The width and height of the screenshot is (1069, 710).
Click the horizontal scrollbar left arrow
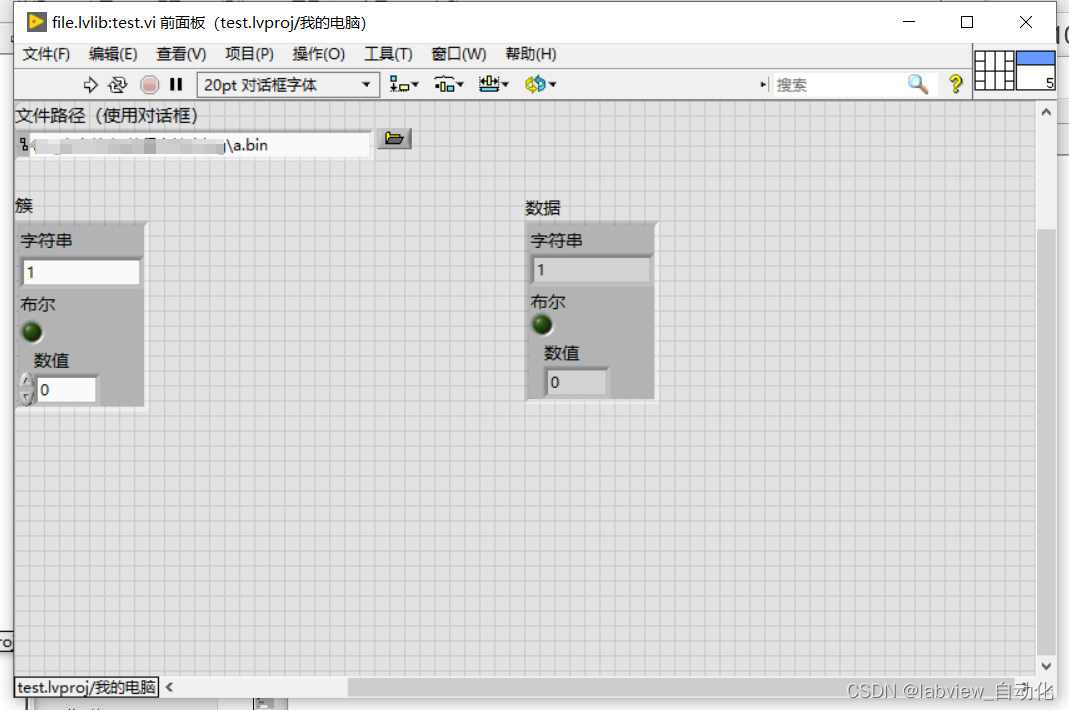click(169, 687)
